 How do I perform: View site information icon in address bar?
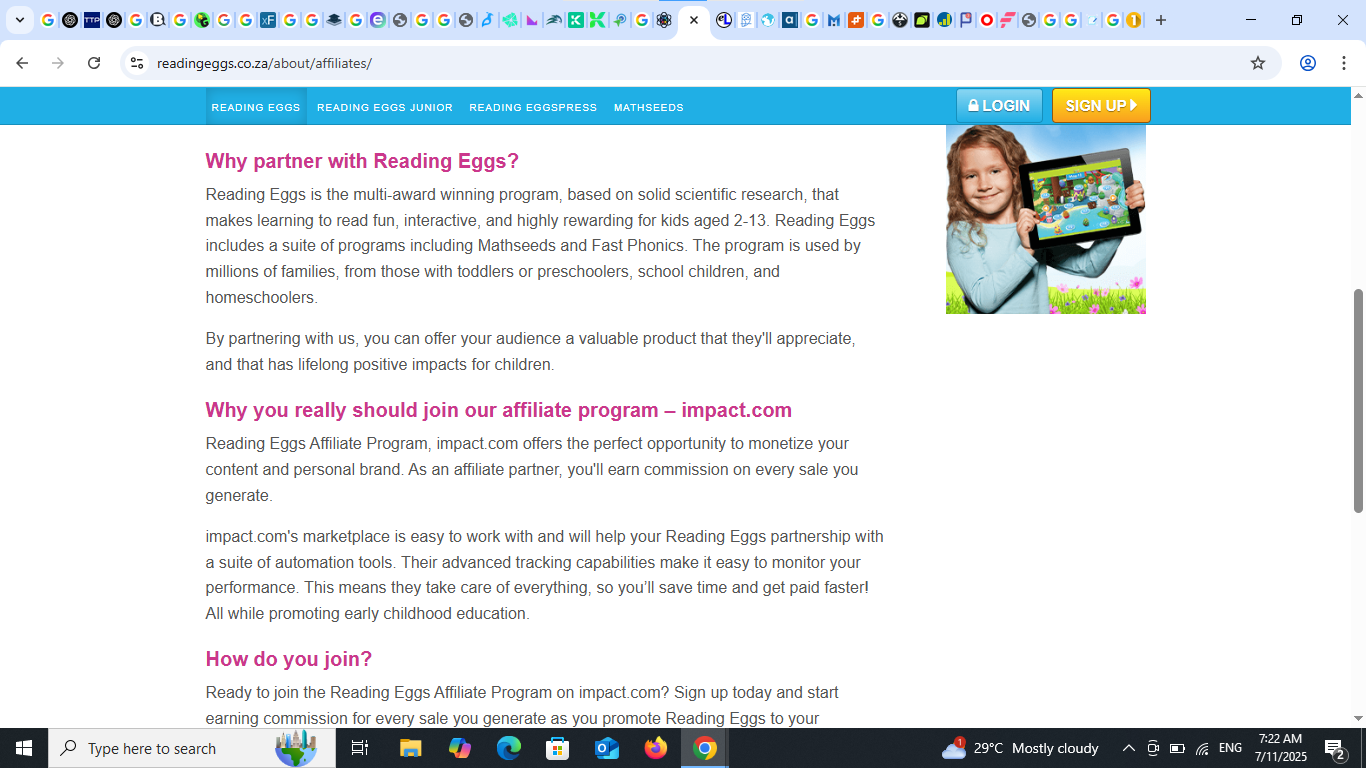[137, 63]
